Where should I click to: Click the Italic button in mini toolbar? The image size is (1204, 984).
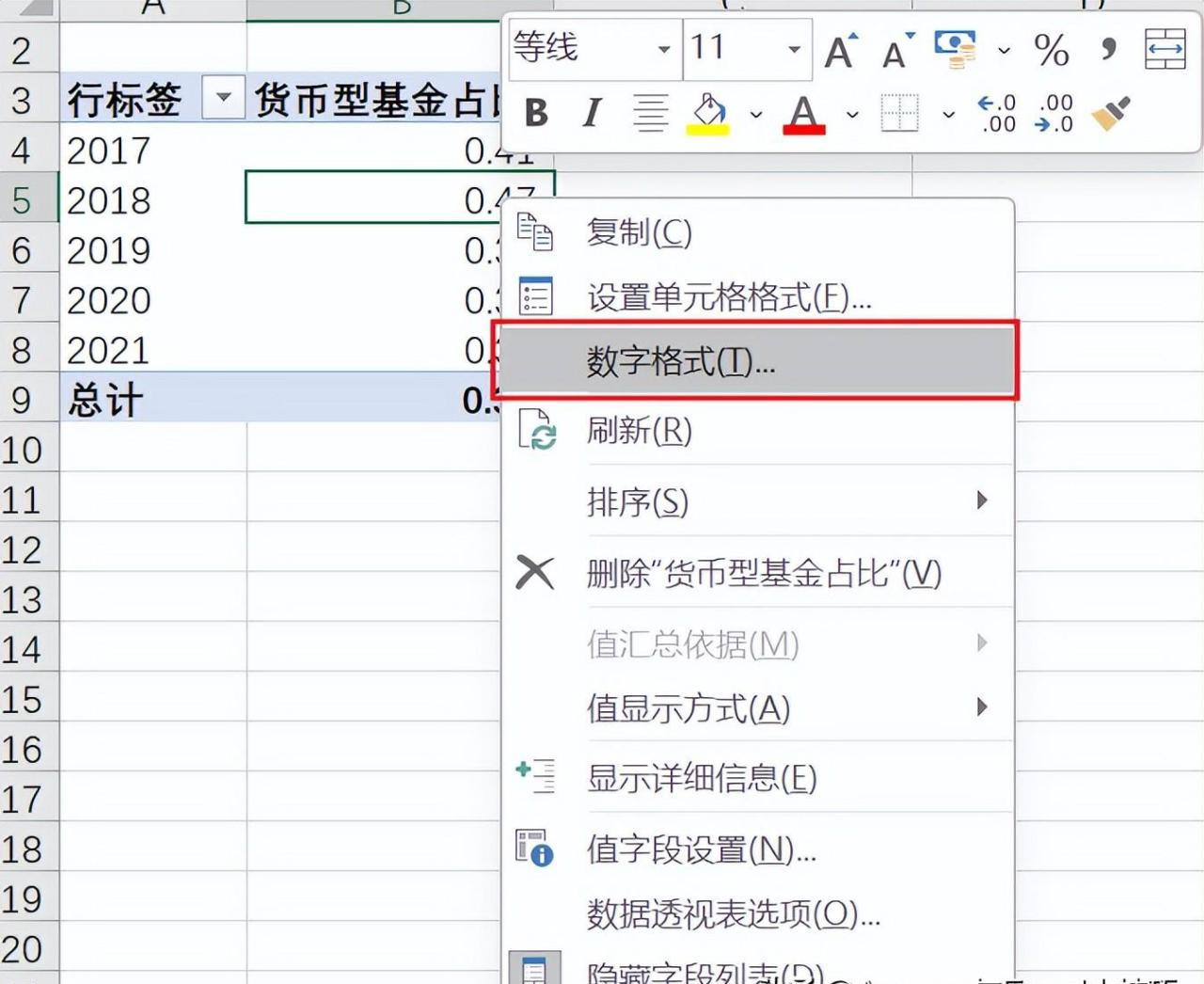click(x=592, y=113)
